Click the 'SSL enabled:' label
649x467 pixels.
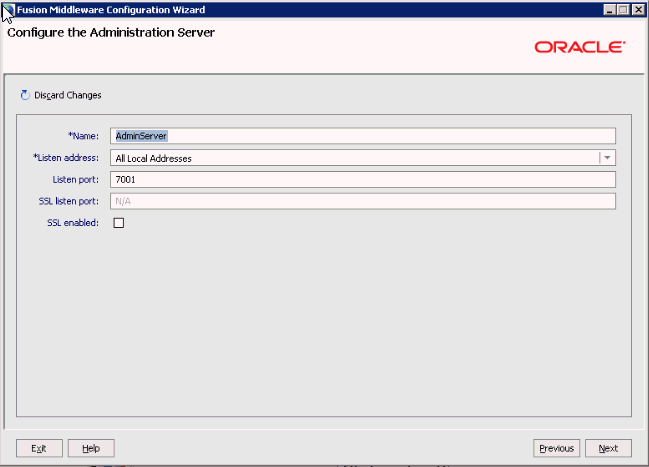pos(73,223)
